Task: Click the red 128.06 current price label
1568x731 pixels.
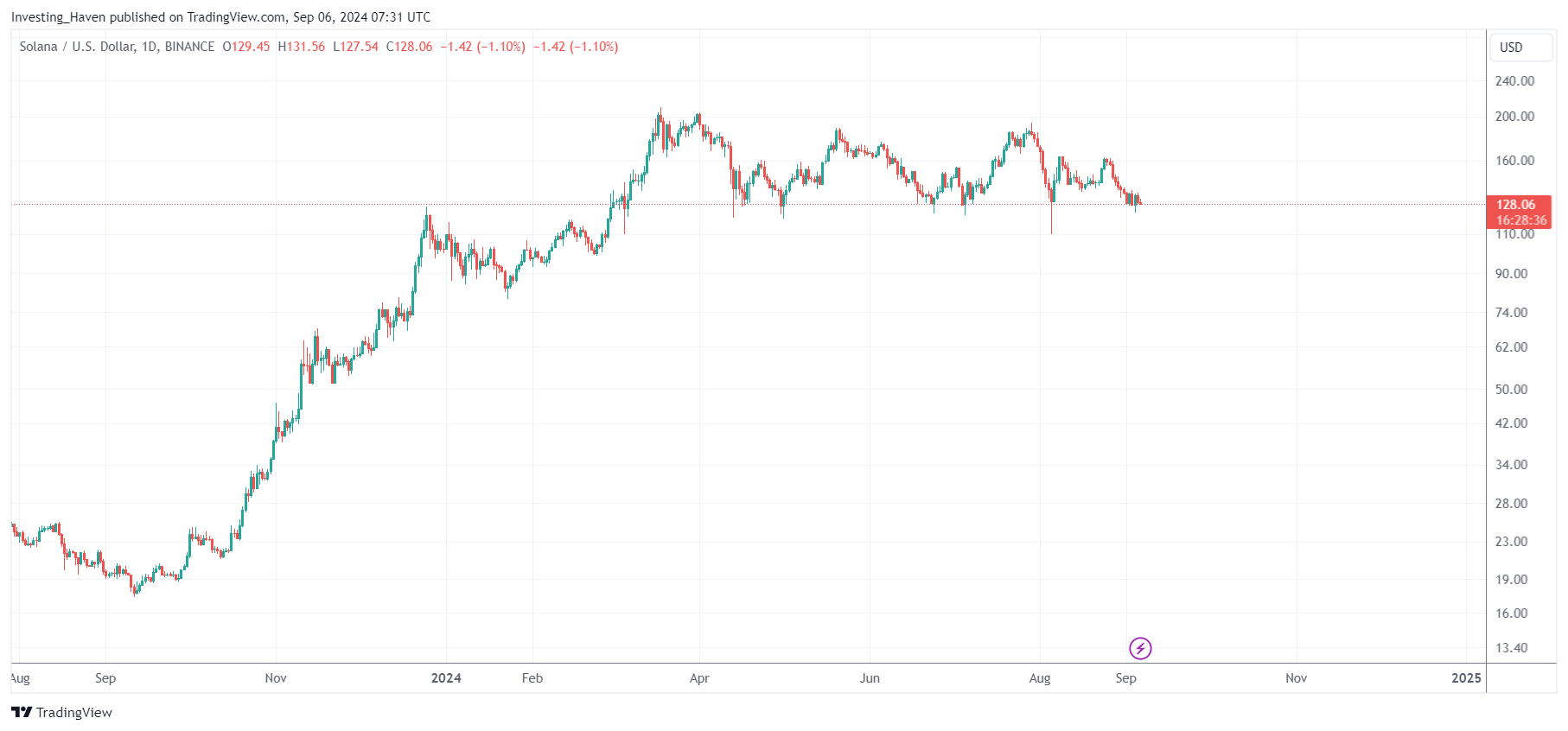Action: point(1520,212)
